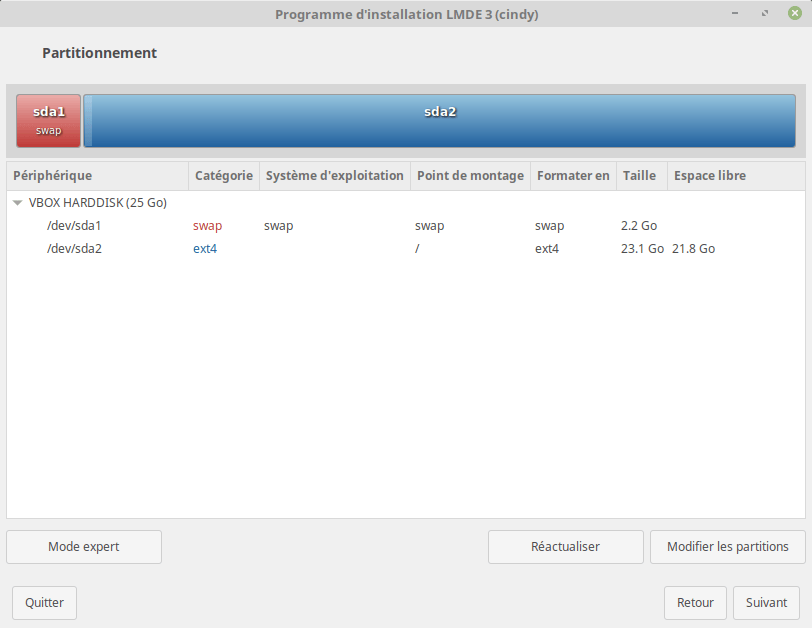This screenshot has width=812, height=628.
Task: Close the installer window
Action: pyautogui.click(x=794, y=14)
